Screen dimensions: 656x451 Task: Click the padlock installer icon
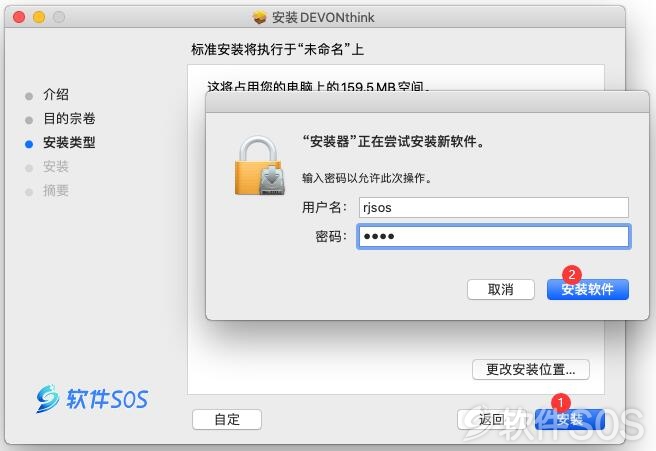tap(260, 166)
